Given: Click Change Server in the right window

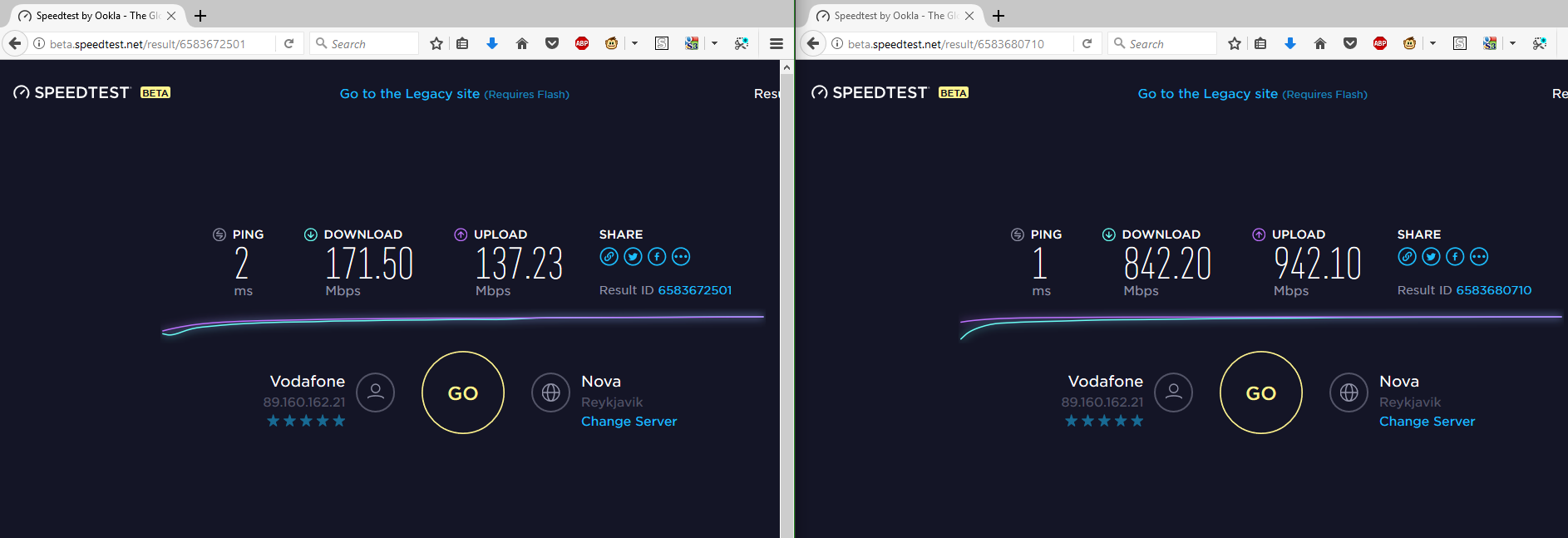Looking at the screenshot, I should 1427,422.
